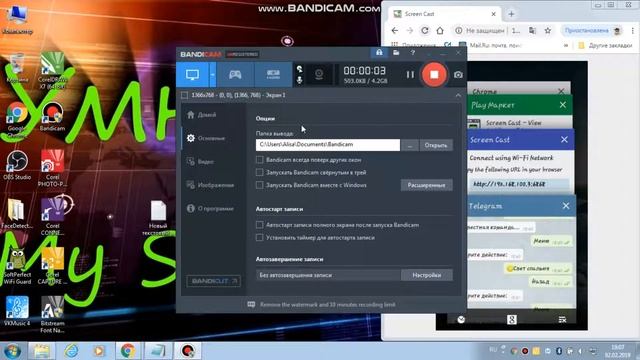Viewport: 640px width, 360px height.
Task: Open the VKMusic 4 desktop shortcut
Action: (17, 311)
